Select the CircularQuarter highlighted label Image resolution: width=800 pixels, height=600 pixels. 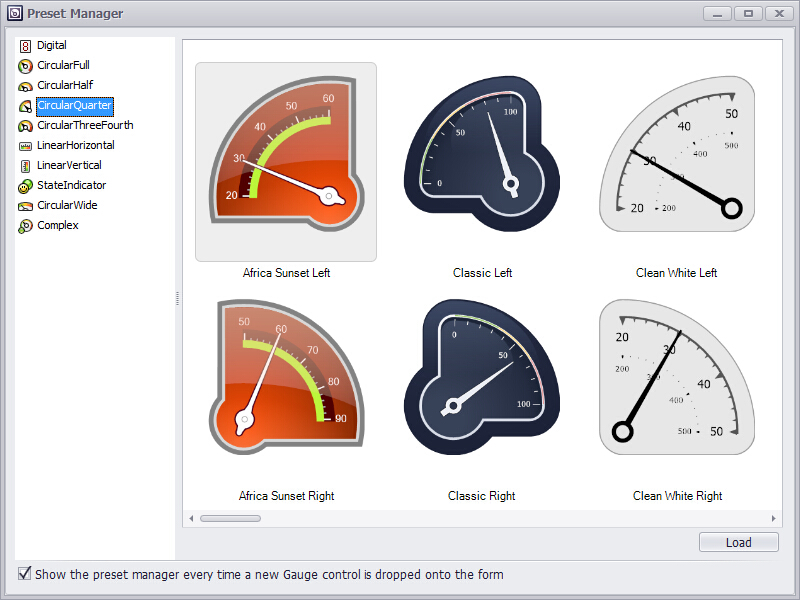pyautogui.click(x=74, y=106)
